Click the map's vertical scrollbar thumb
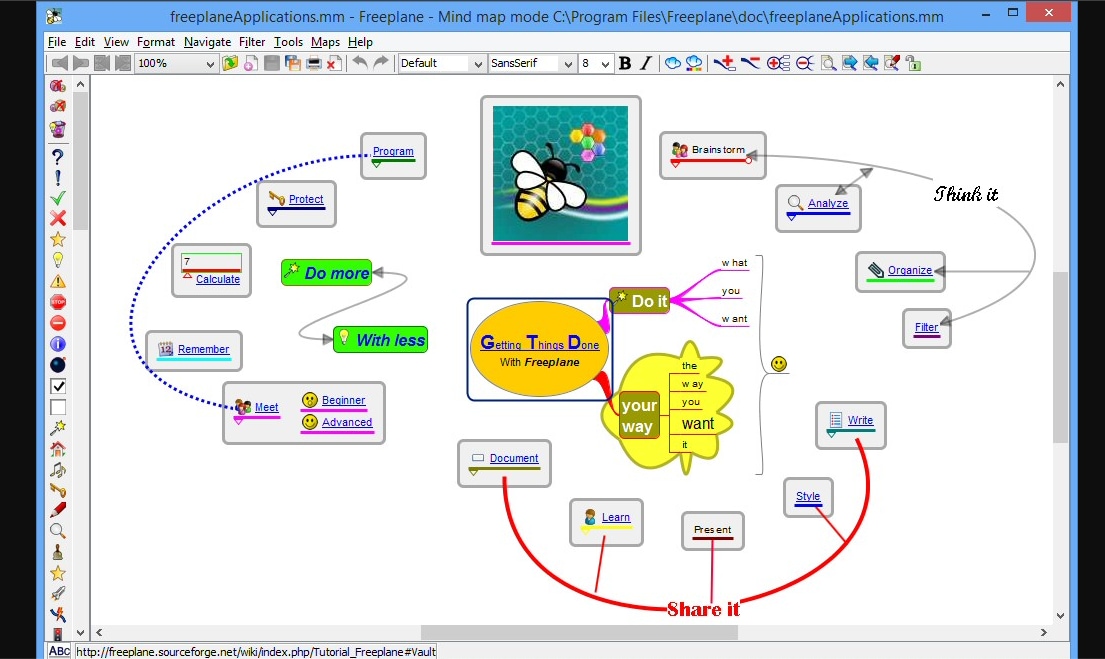 (1060, 357)
